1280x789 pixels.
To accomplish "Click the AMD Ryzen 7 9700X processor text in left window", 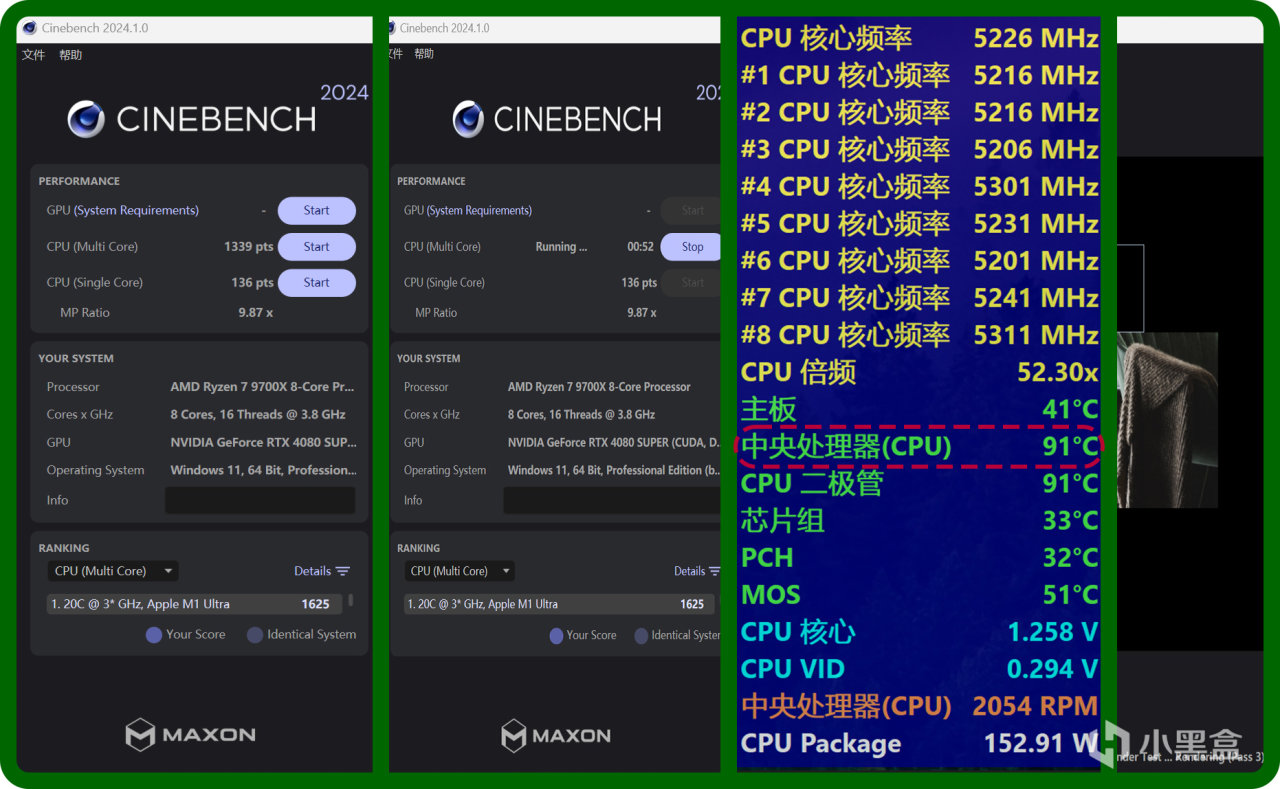I will tap(262, 386).
